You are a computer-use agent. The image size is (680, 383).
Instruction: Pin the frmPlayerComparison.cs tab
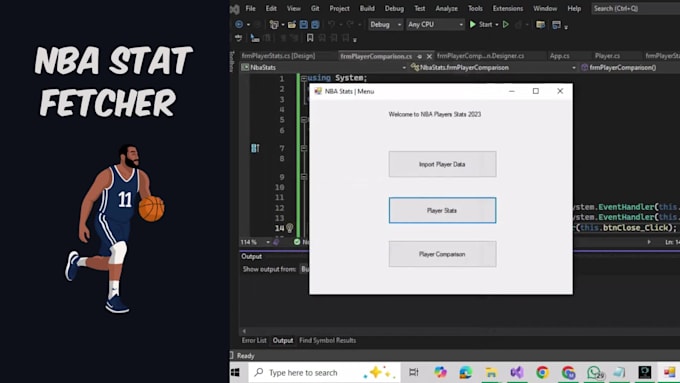419,56
